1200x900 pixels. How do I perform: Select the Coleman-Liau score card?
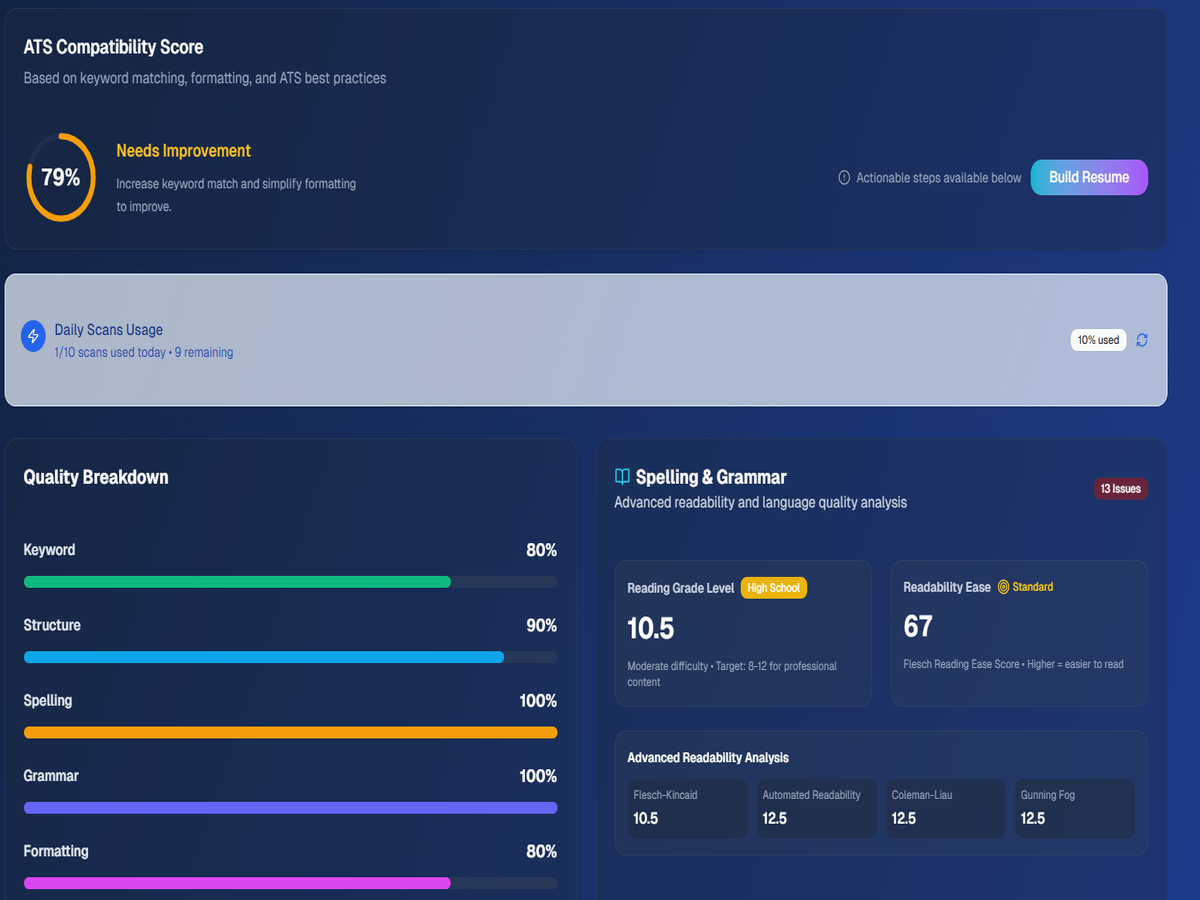(945, 808)
